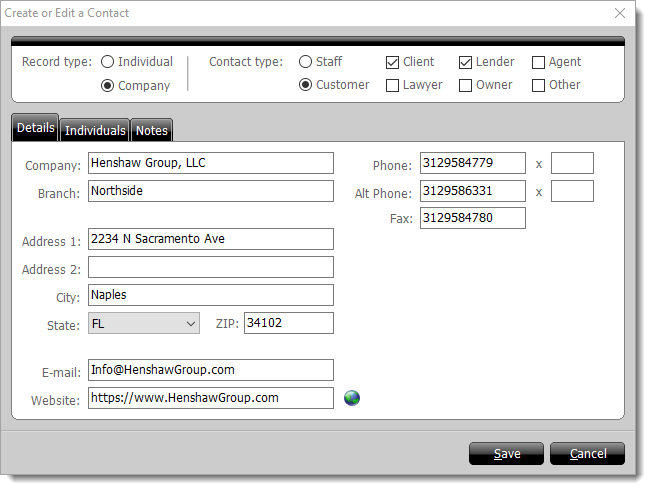651x490 pixels.
Task: Open the Notes tab
Action: pos(152,130)
